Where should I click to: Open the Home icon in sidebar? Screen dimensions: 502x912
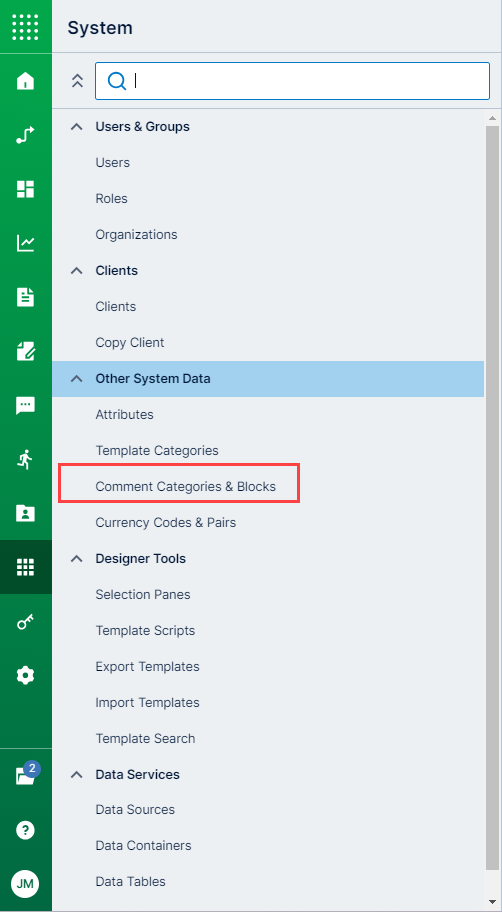point(25,81)
